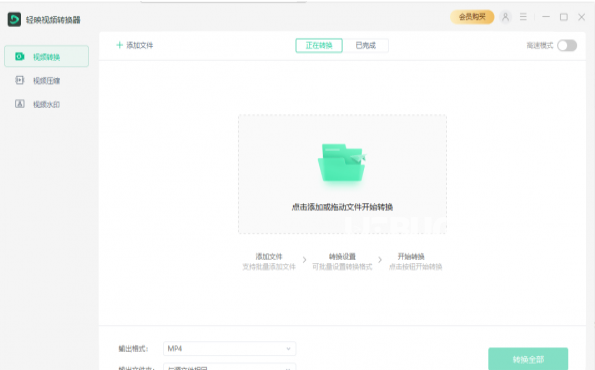Maximize the converter window
The image size is (595, 370).
564,17
